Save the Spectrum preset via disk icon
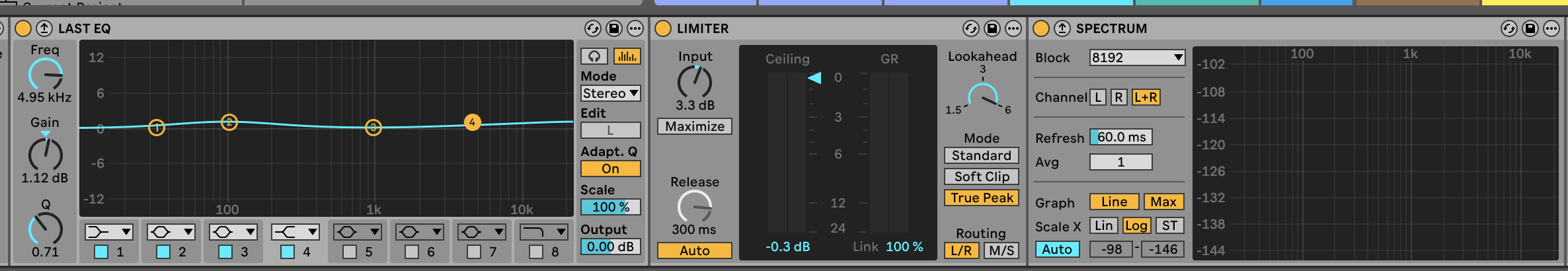The height and width of the screenshot is (271, 1568). (1530, 28)
